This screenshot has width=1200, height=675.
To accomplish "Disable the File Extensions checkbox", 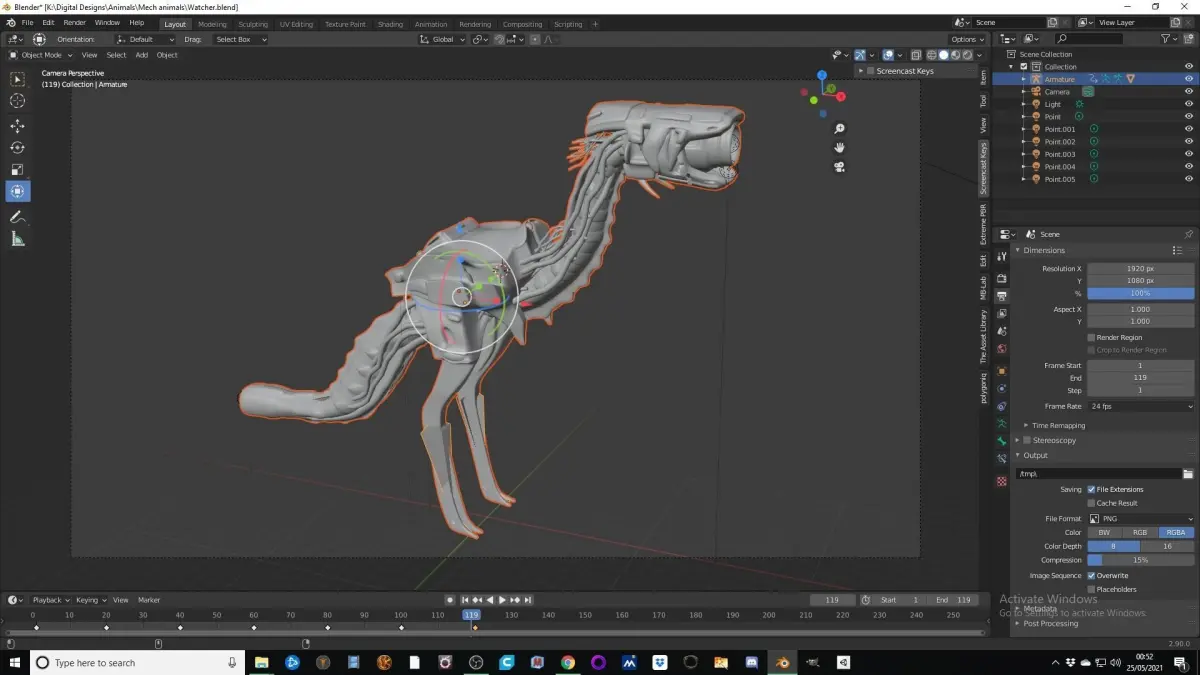I will point(1091,489).
